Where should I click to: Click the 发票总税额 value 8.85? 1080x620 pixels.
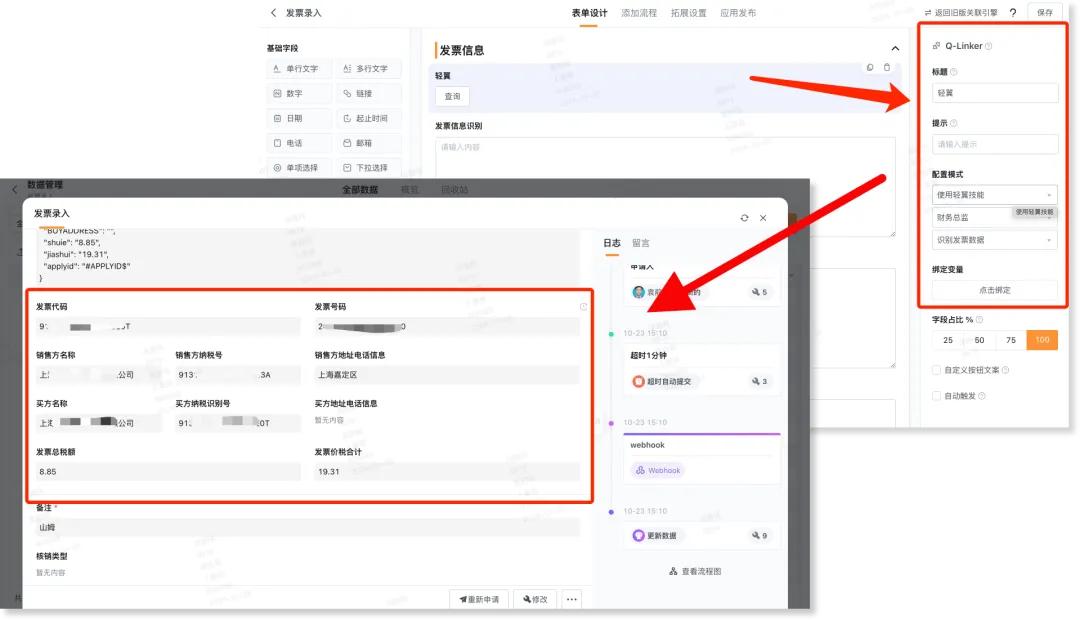point(168,472)
